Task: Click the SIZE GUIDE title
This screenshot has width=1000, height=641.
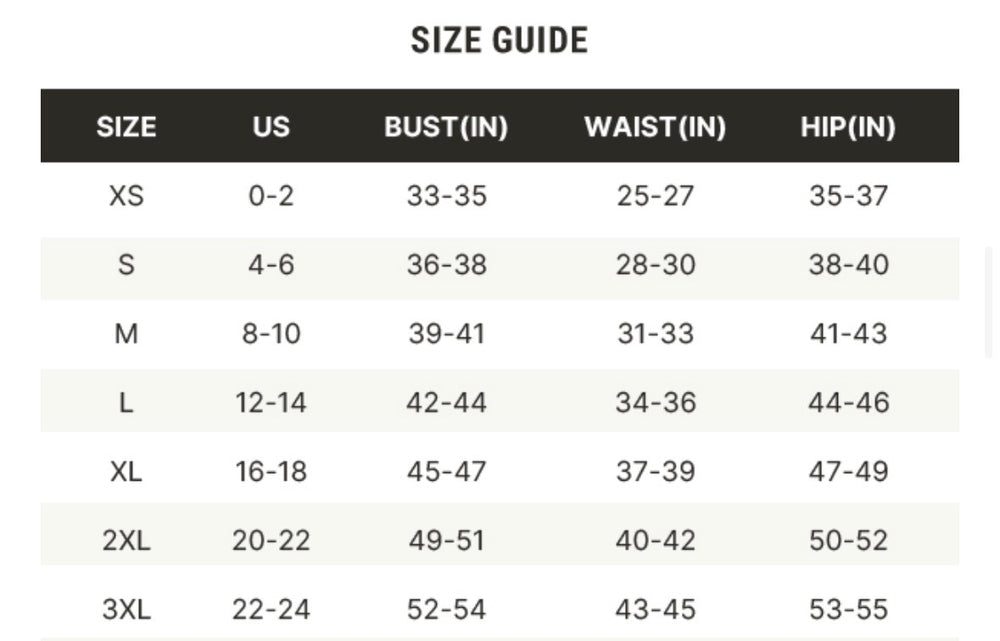Action: 499,41
